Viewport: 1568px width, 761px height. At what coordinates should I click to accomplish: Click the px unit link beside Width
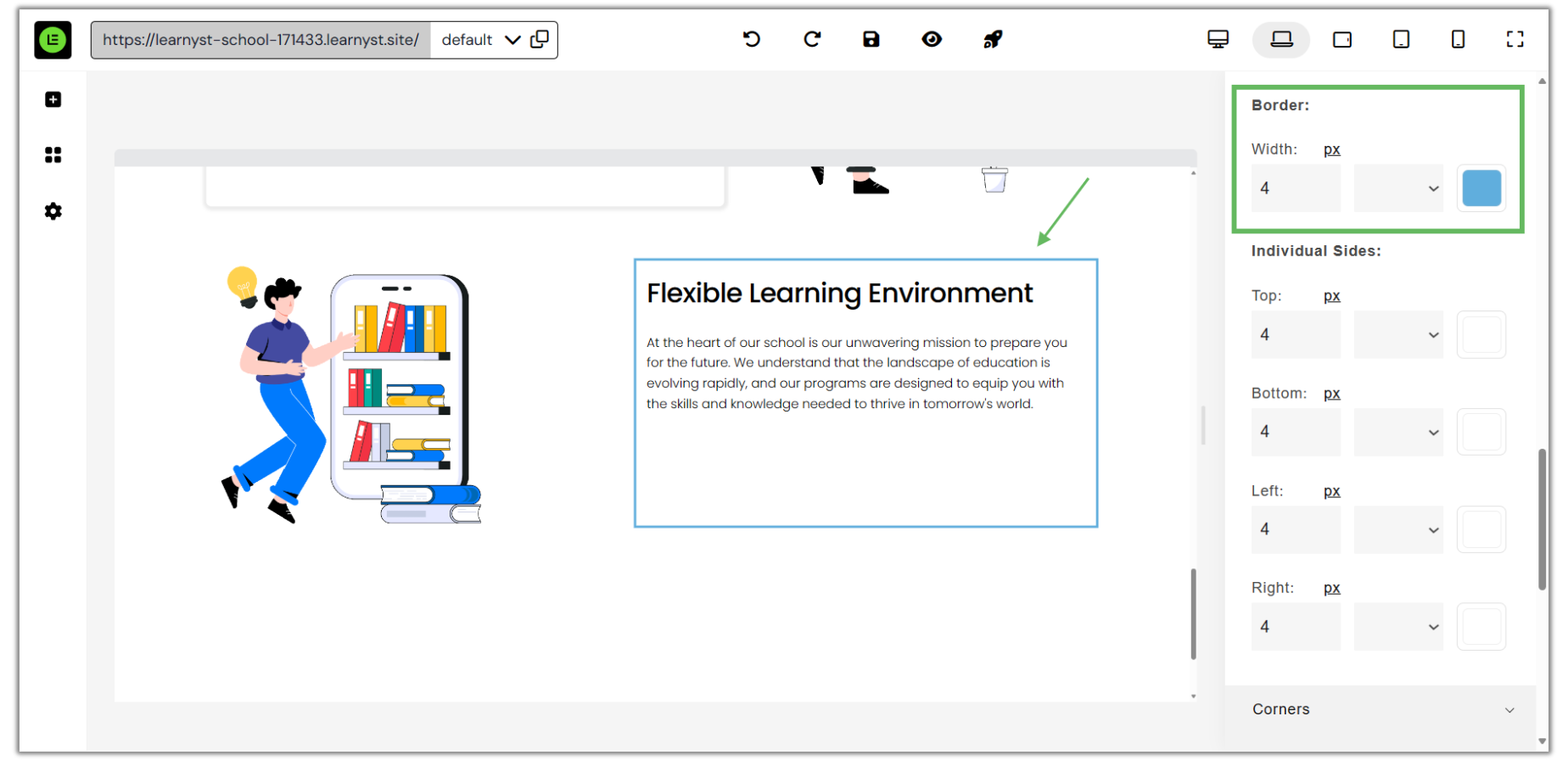(x=1331, y=149)
